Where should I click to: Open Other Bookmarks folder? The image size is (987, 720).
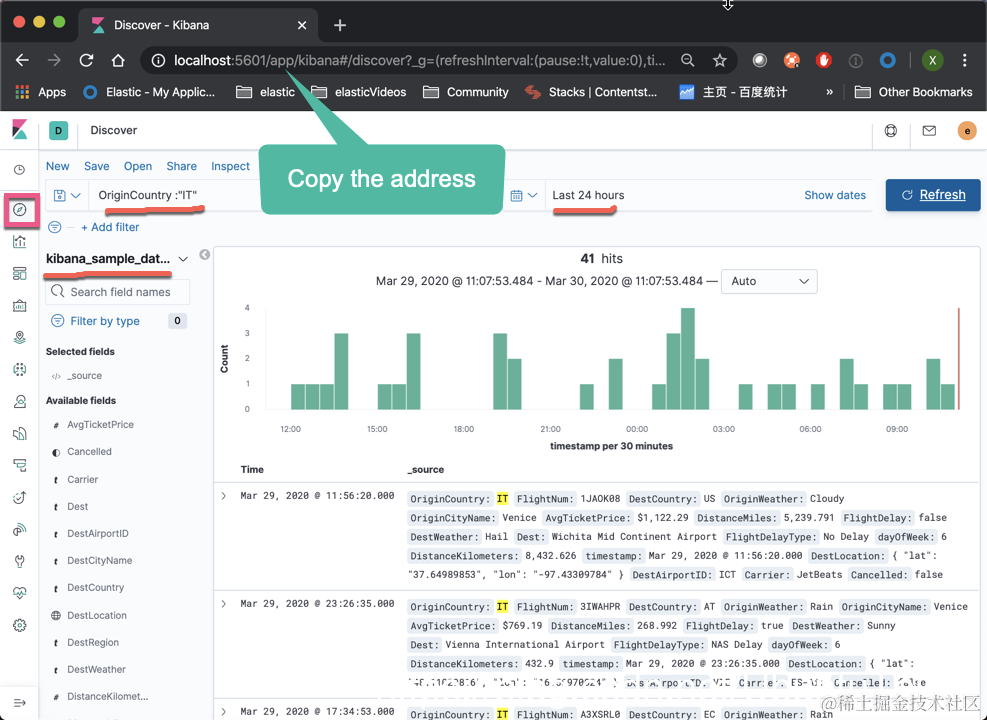click(913, 92)
